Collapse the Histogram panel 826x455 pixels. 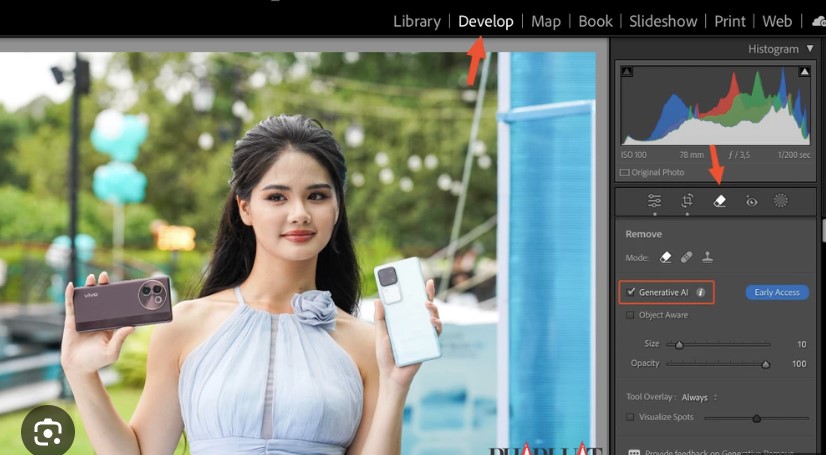[810, 49]
